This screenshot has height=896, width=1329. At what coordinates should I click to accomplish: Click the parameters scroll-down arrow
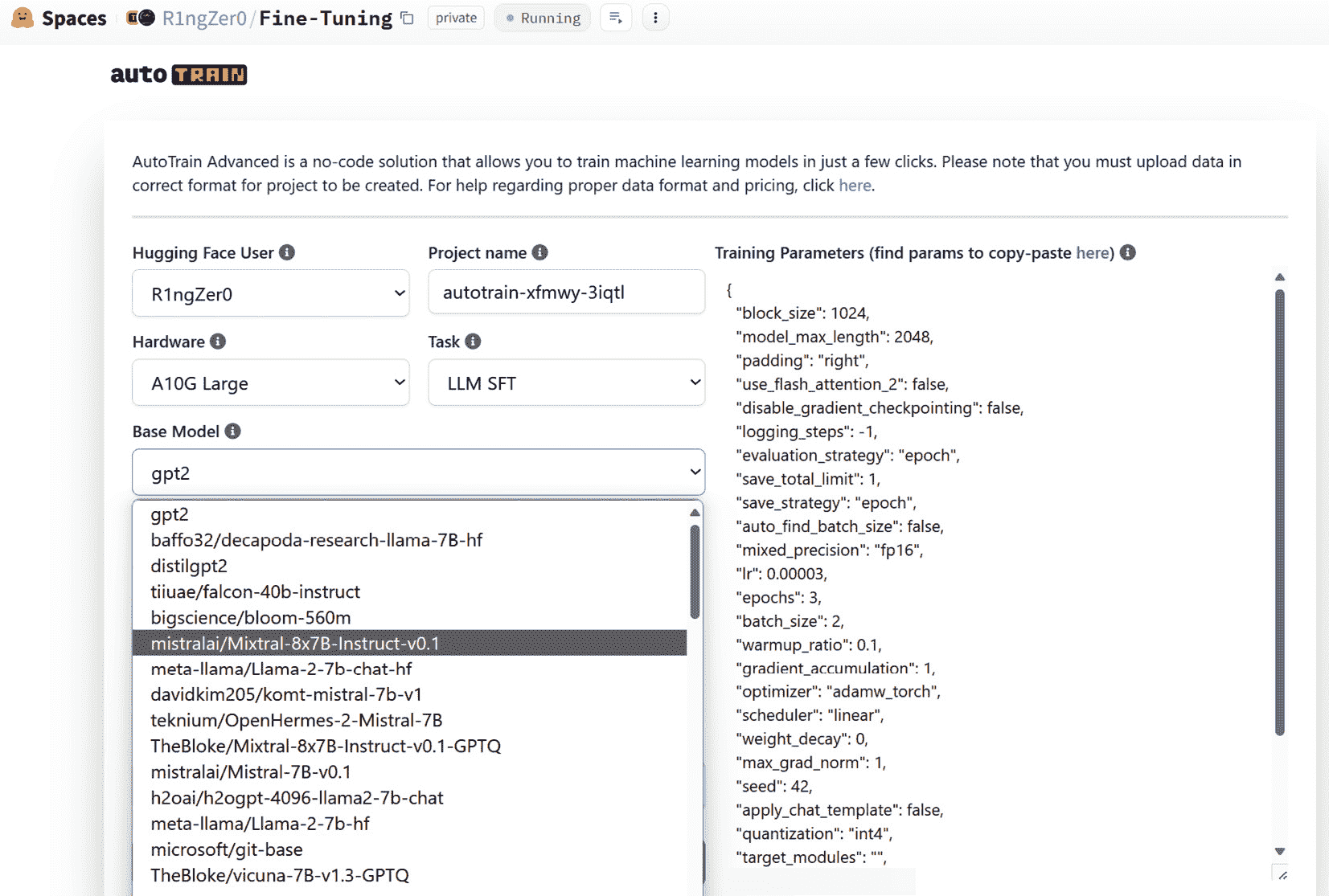(x=1280, y=851)
